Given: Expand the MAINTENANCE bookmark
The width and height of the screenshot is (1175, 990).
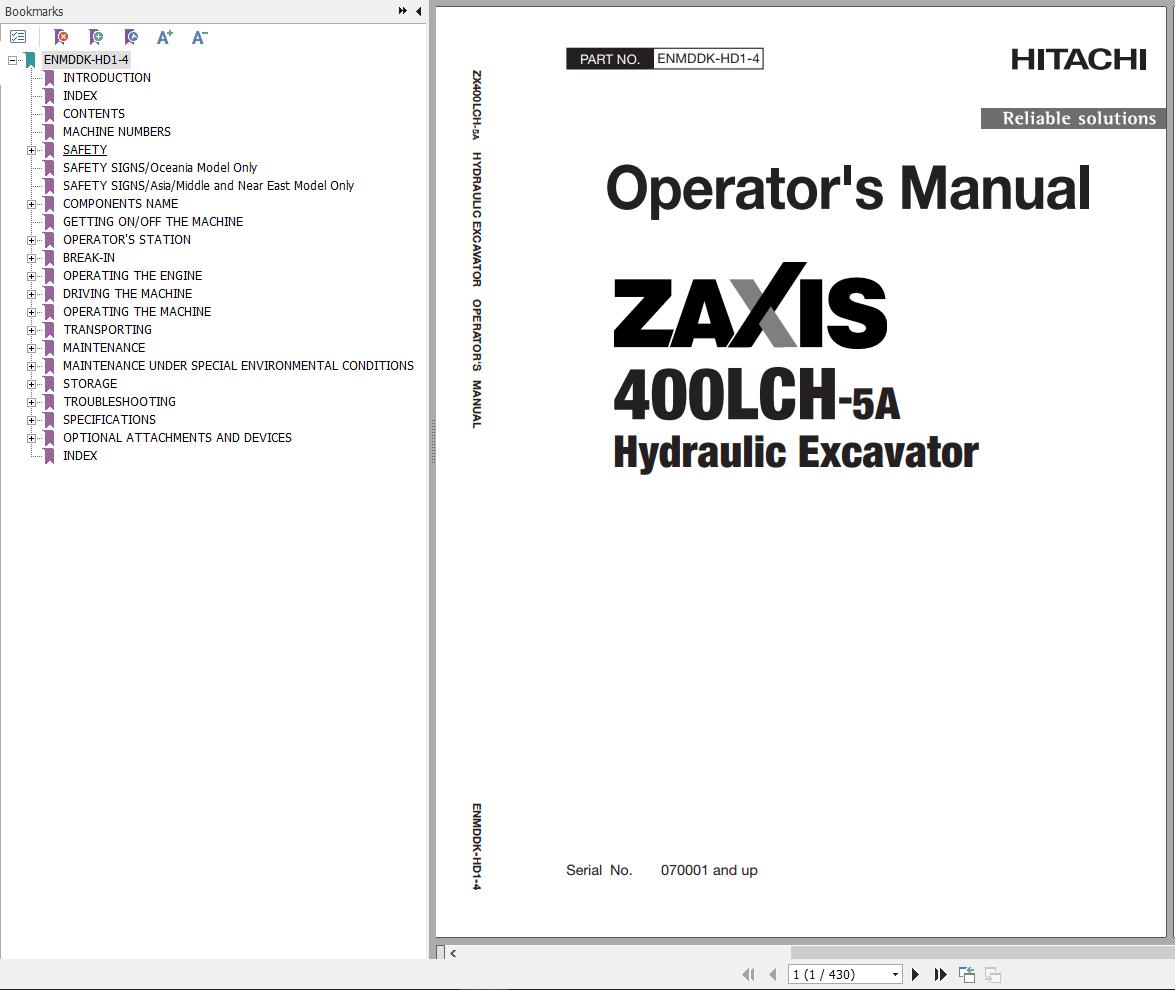Looking at the screenshot, I should pos(31,348).
